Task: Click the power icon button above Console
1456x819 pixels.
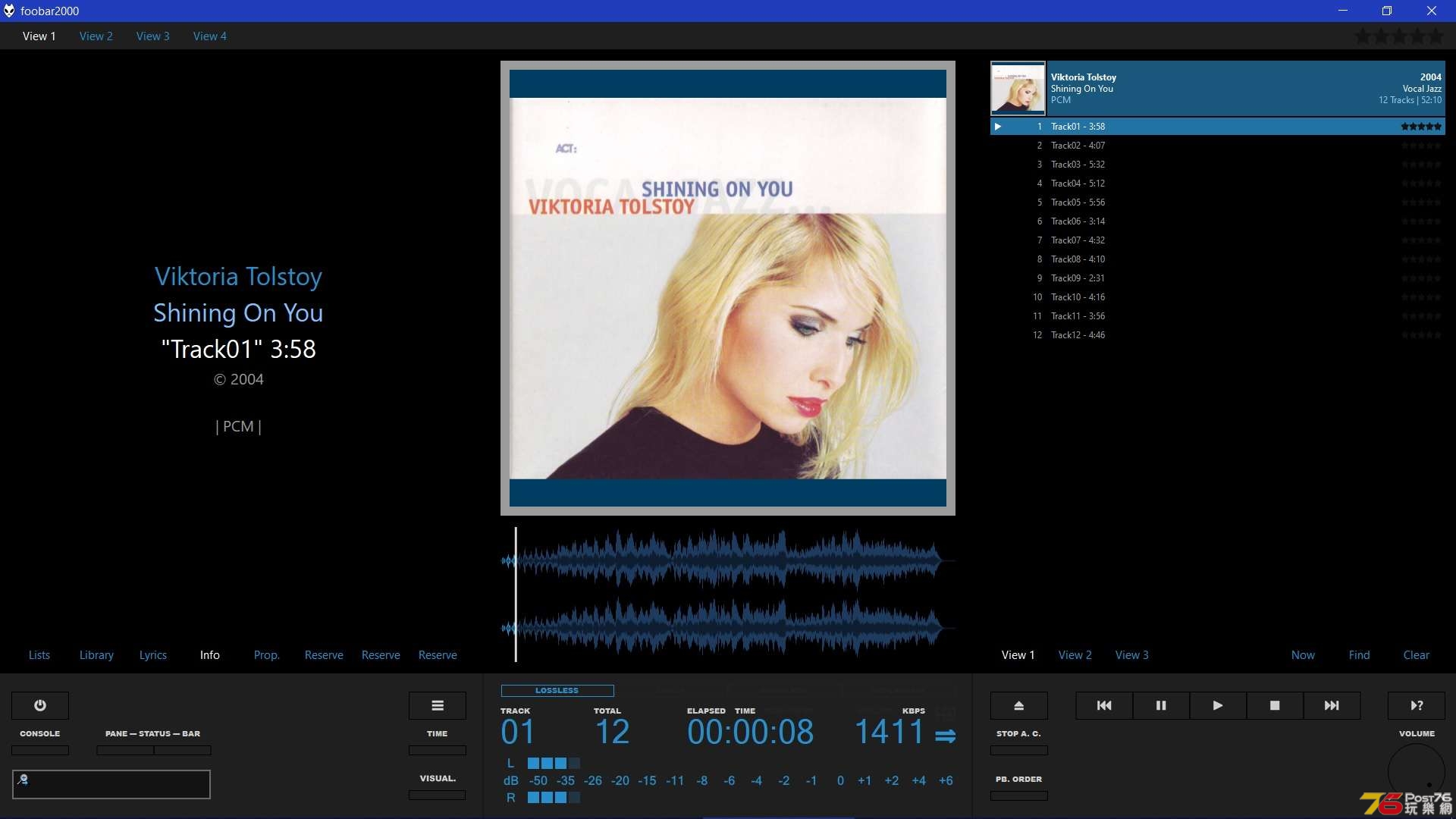Action: tap(40, 705)
